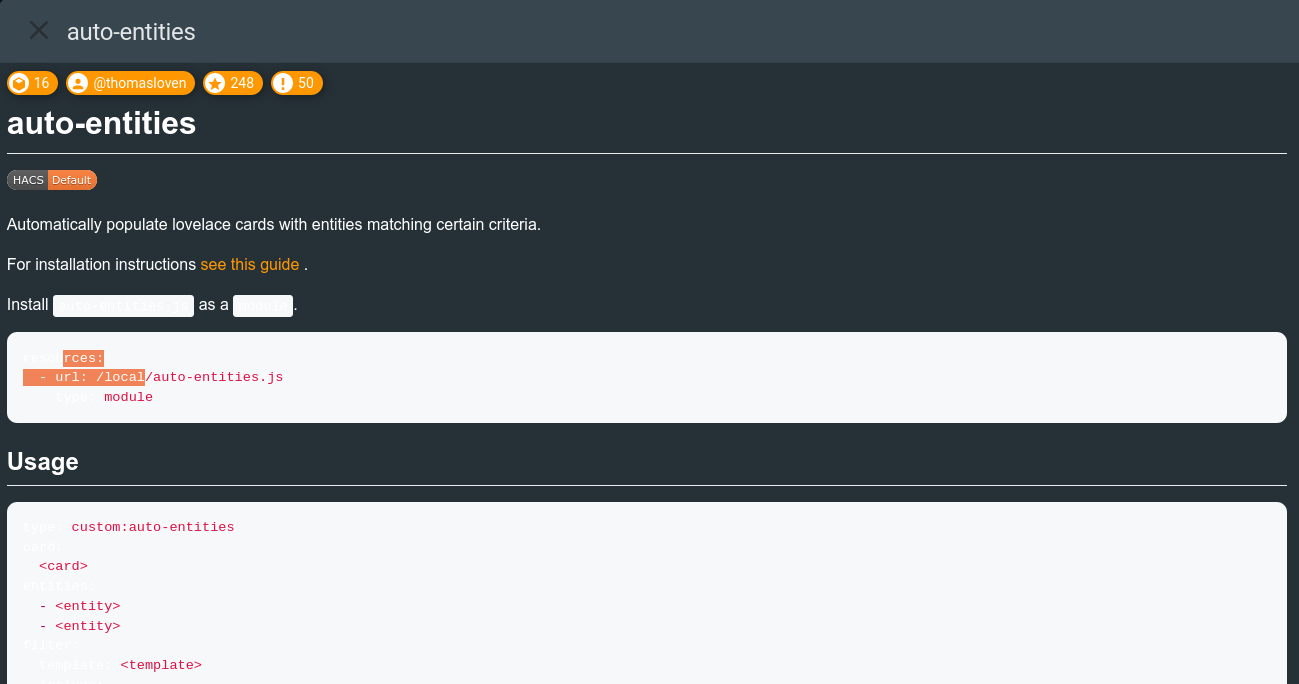Viewport: 1299px width, 684px height.
Task: Reveal the hidden auto-entities.js inline code
Action: (123, 305)
